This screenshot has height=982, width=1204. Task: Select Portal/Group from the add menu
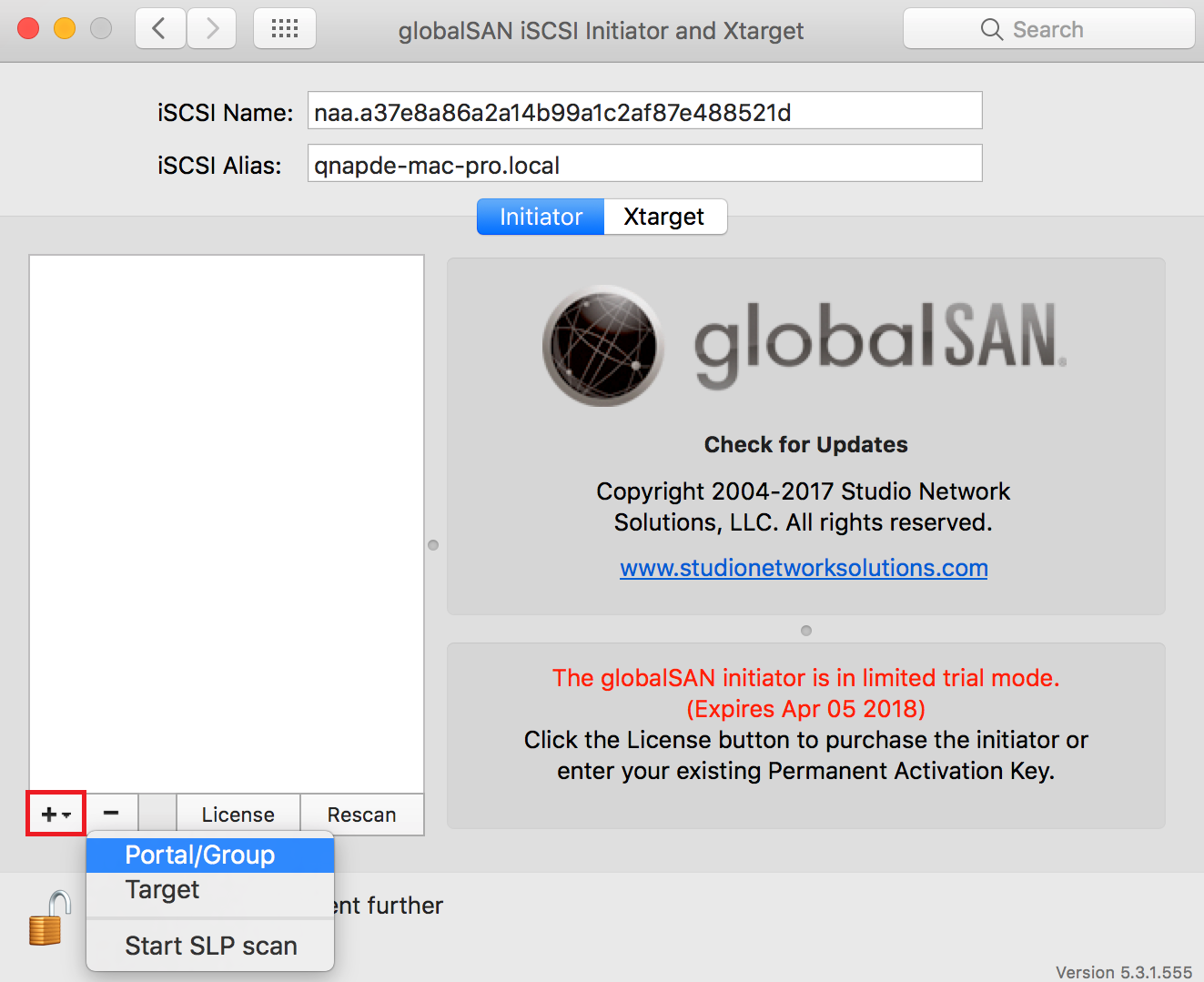tap(200, 855)
